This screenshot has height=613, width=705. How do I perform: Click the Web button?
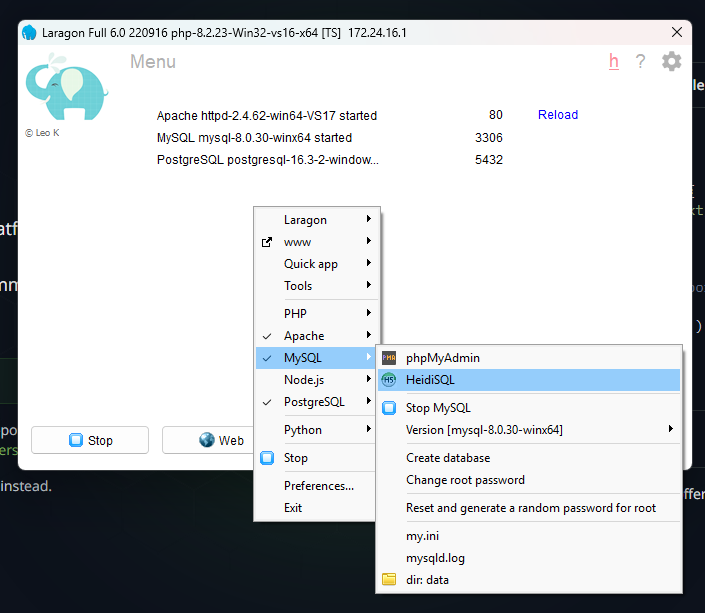pos(208,440)
